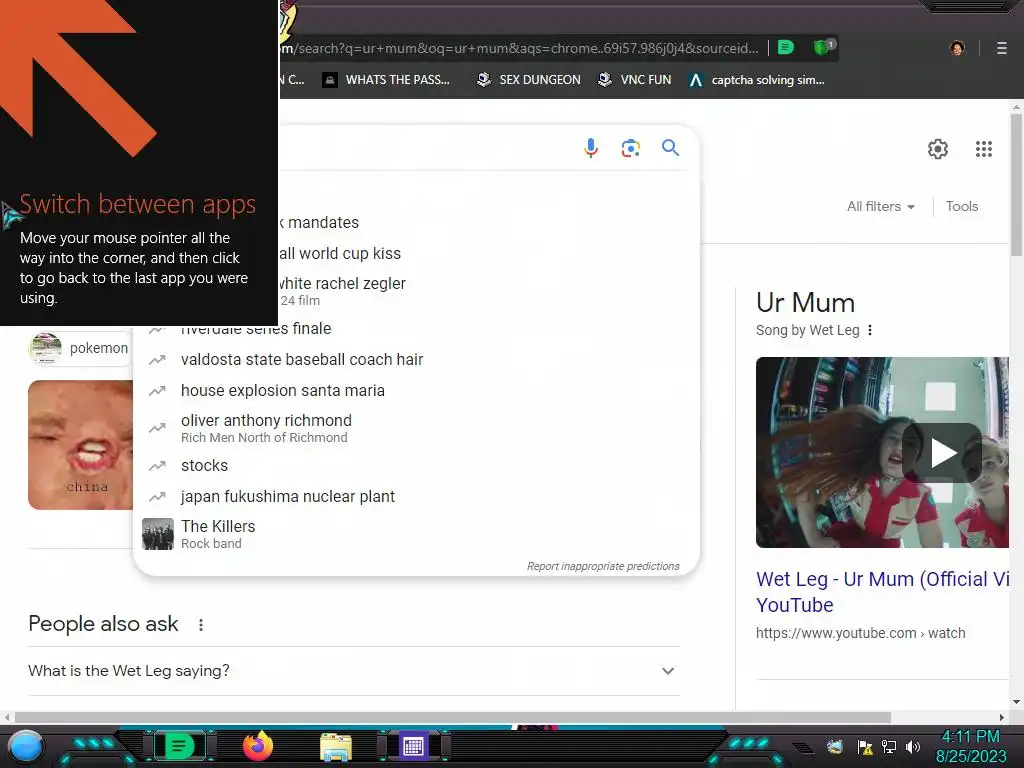Open the green shield extension in the address bar
The width and height of the screenshot is (1024, 768).
pos(824,47)
